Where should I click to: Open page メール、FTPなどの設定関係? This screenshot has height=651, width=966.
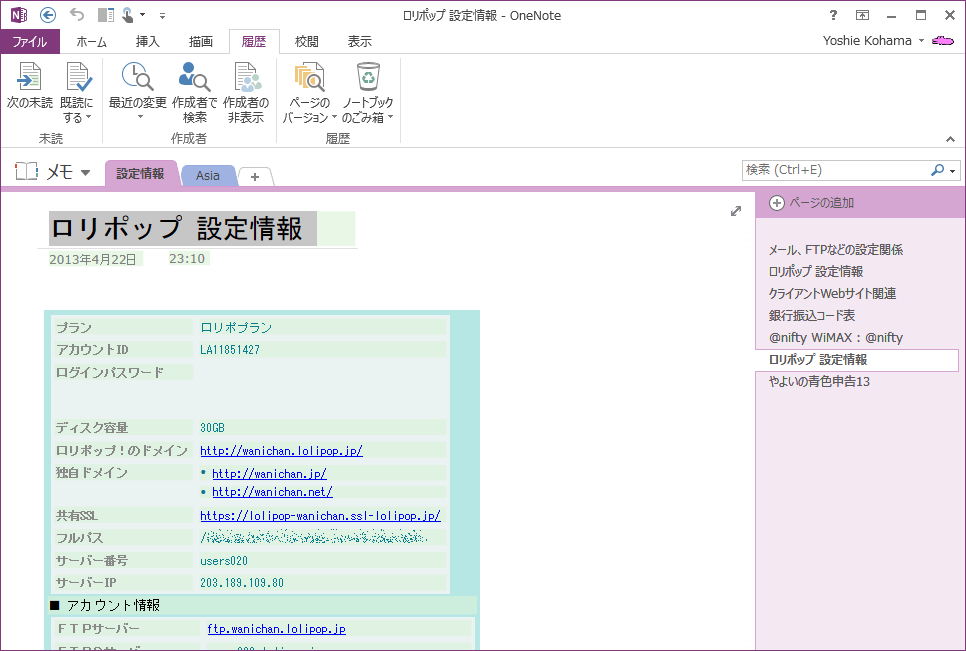(x=835, y=249)
